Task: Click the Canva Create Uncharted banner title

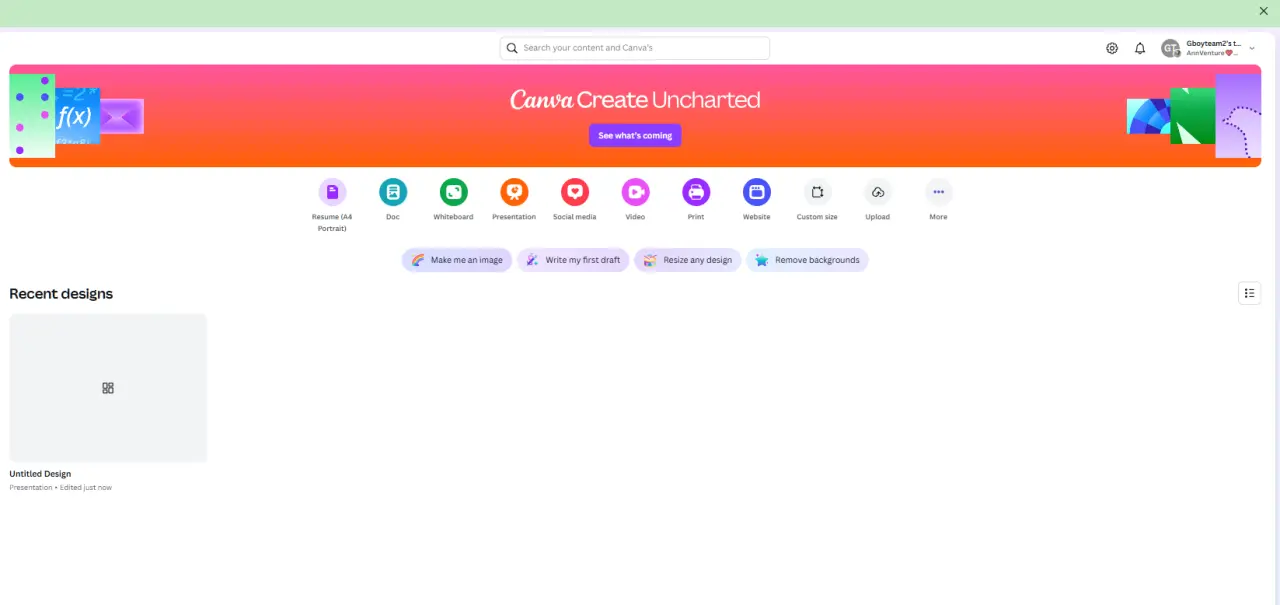Action: coord(635,100)
